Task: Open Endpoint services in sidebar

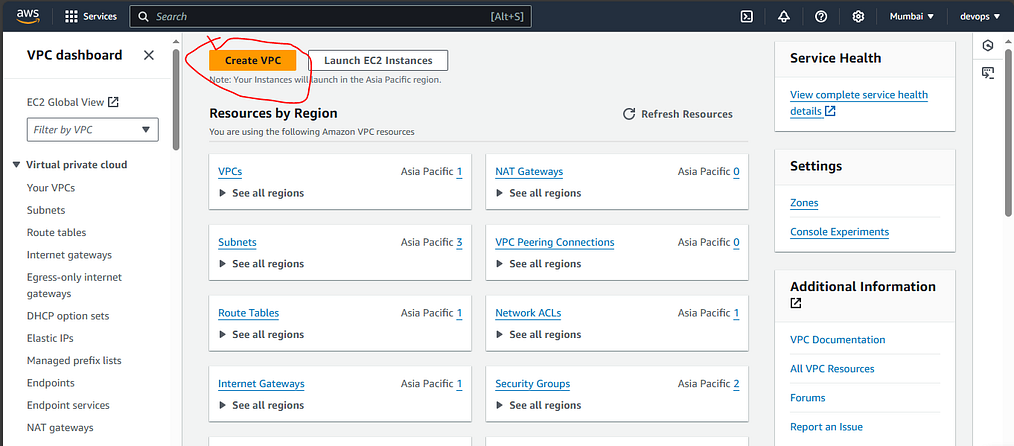Action: tap(68, 405)
